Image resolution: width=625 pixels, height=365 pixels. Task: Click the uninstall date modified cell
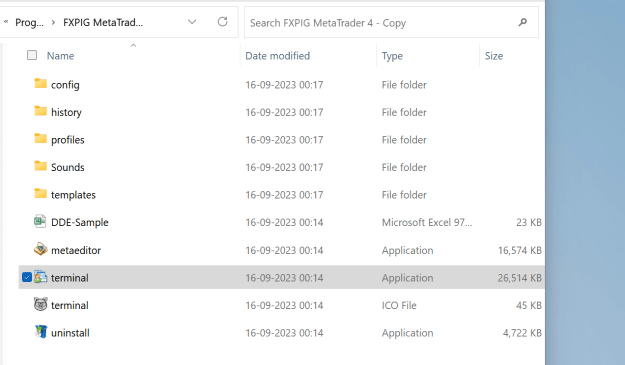[x=284, y=333]
